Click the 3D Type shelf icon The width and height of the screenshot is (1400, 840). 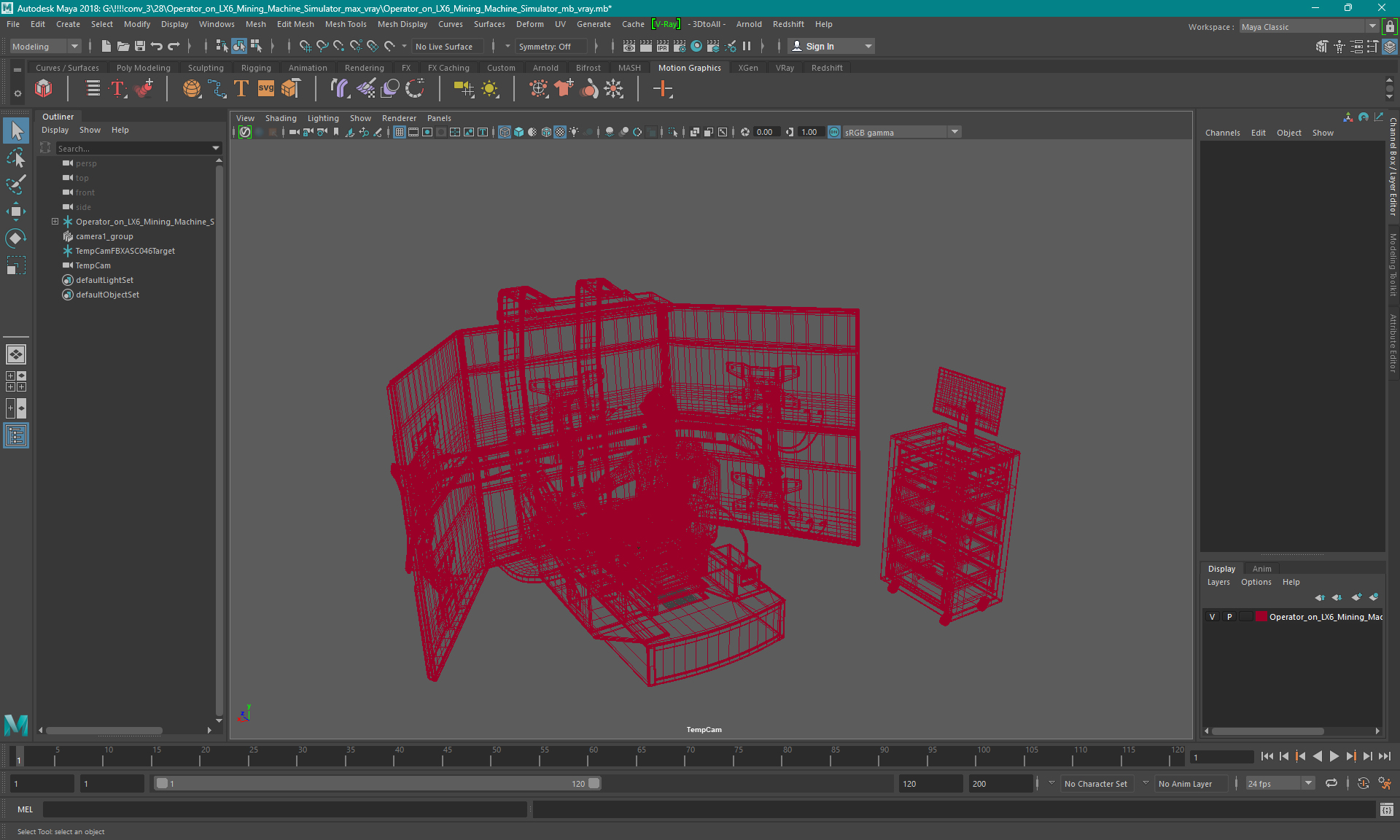coord(241,89)
